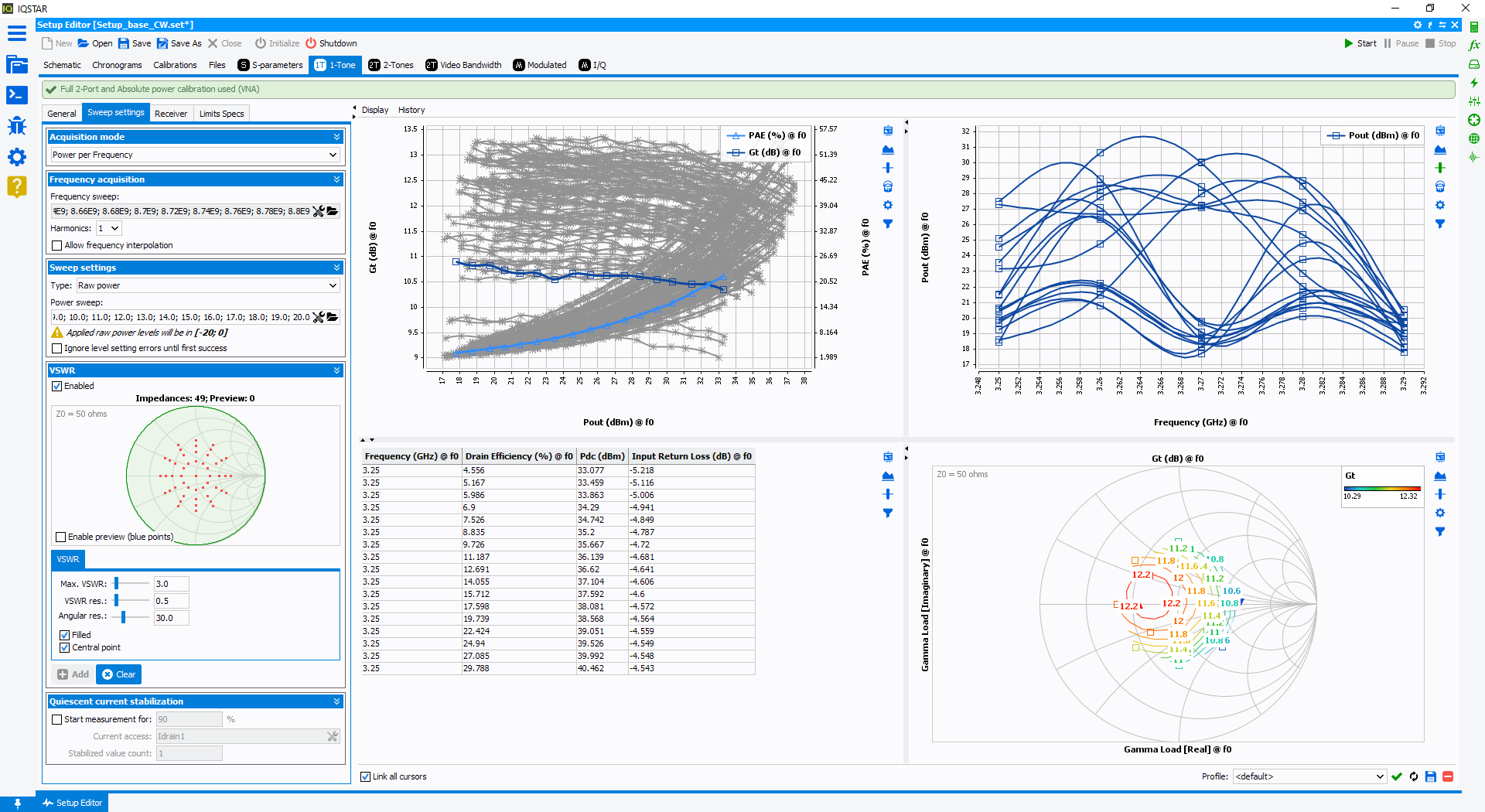Click Start to run the measurement
Screen dimensions: 1485x812
tap(1360, 43)
